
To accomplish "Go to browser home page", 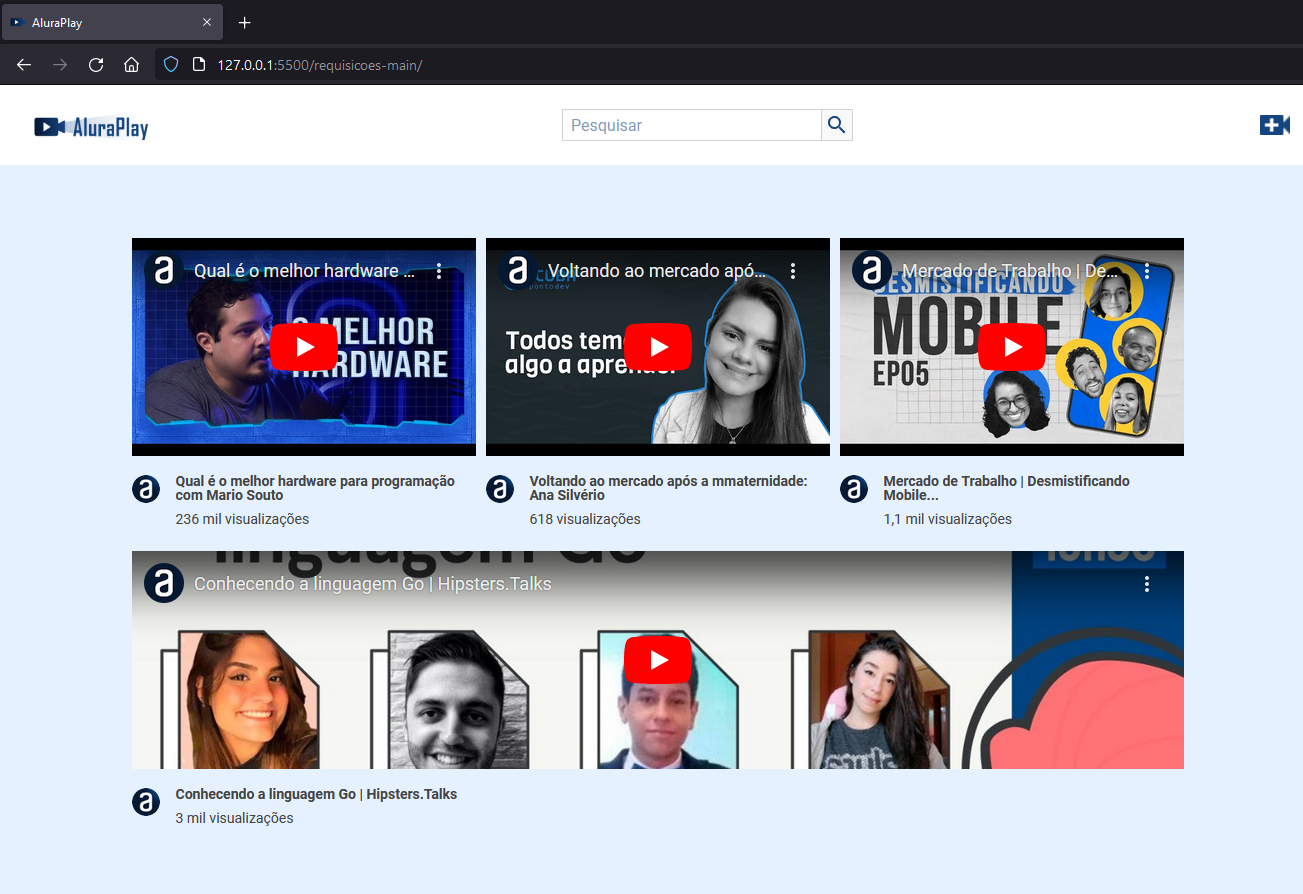I will 131,65.
